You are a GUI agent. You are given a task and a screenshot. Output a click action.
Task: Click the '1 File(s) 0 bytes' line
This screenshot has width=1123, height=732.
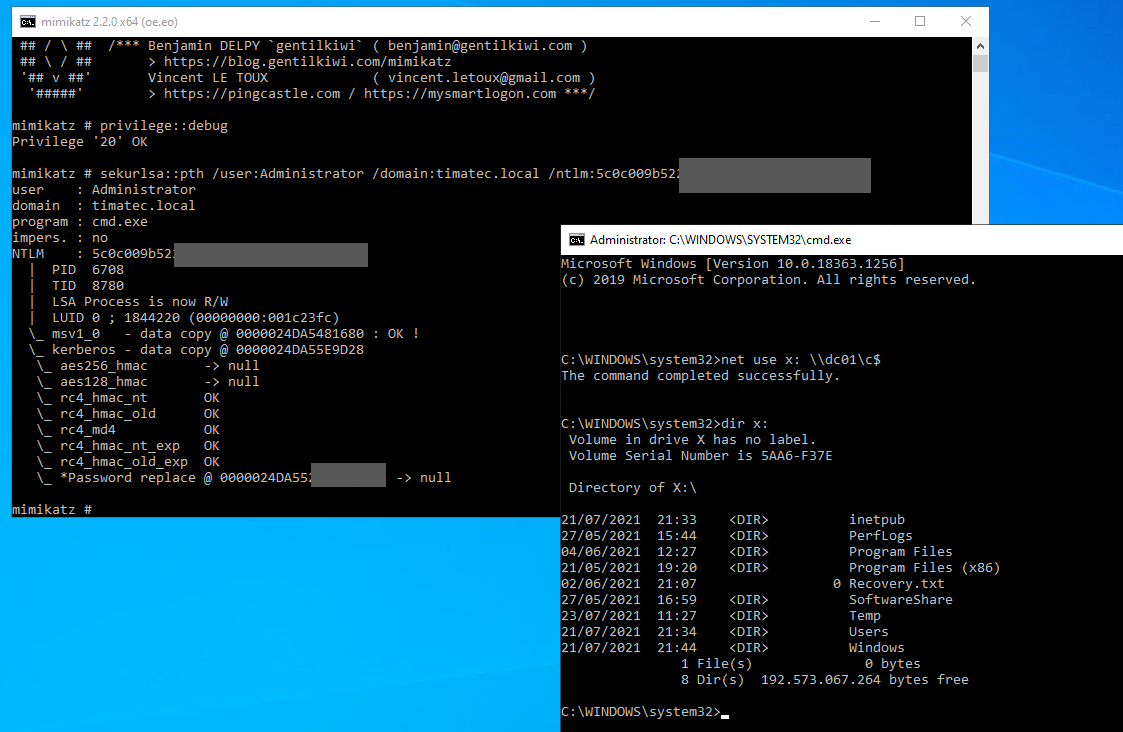[x=801, y=664]
